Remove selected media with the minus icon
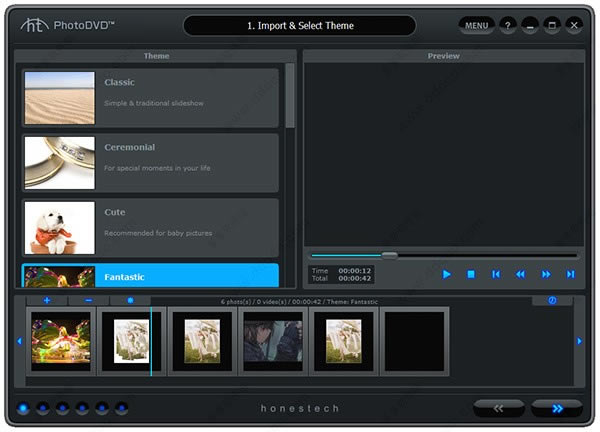Viewport: 600px width, 432px height. (88, 300)
